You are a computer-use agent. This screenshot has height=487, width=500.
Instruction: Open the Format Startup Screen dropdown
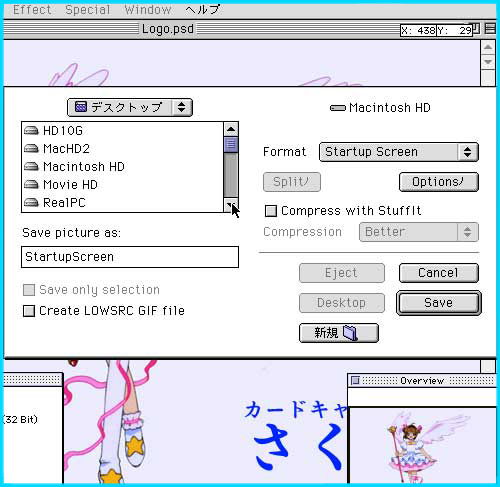pos(399,152)
